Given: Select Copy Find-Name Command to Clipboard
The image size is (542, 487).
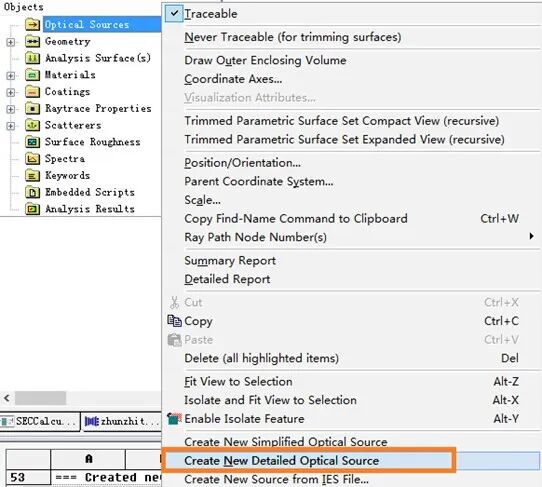Looking at the screenshot, I should [296, 218].
